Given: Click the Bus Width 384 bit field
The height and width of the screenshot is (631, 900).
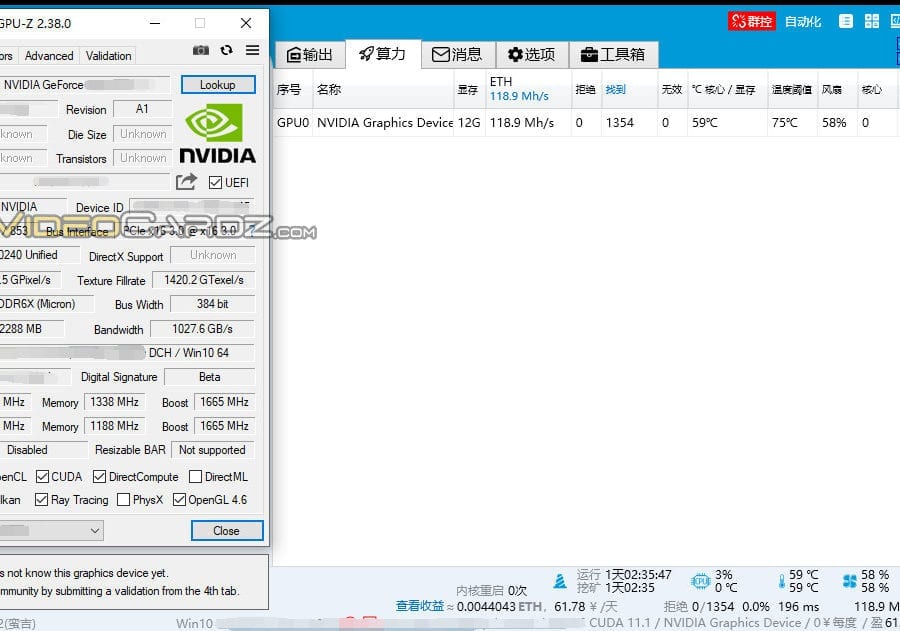Looking at the screenshot, I should tap(212, 304).
